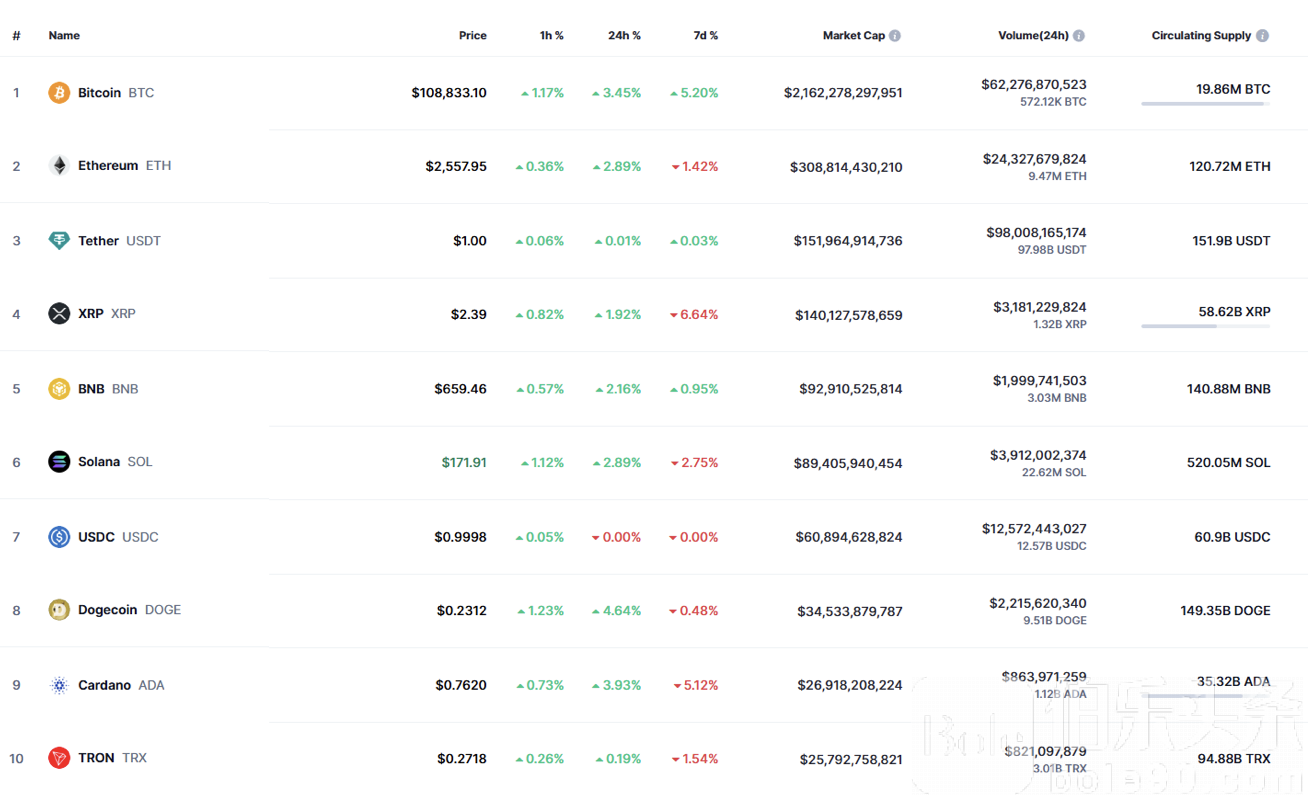Sort table by Price column header
This screenshot has height=800, width=1308.
tap(473, 36)
